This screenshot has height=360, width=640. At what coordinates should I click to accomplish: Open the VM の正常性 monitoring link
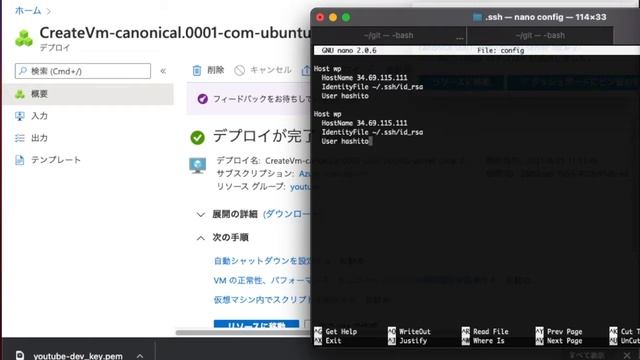[x=262, y=280]
